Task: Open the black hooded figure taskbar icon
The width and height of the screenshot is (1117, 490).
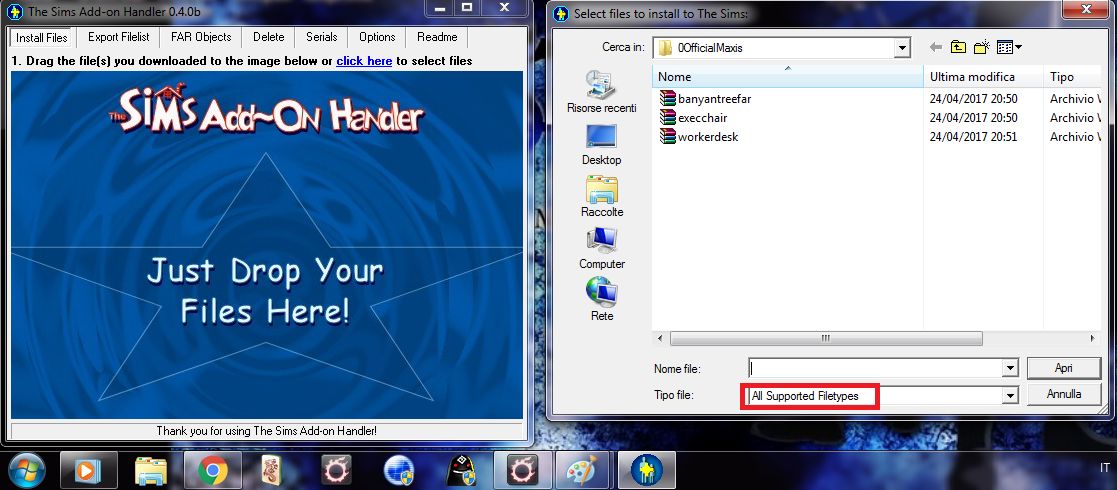Action: point(460,471)
